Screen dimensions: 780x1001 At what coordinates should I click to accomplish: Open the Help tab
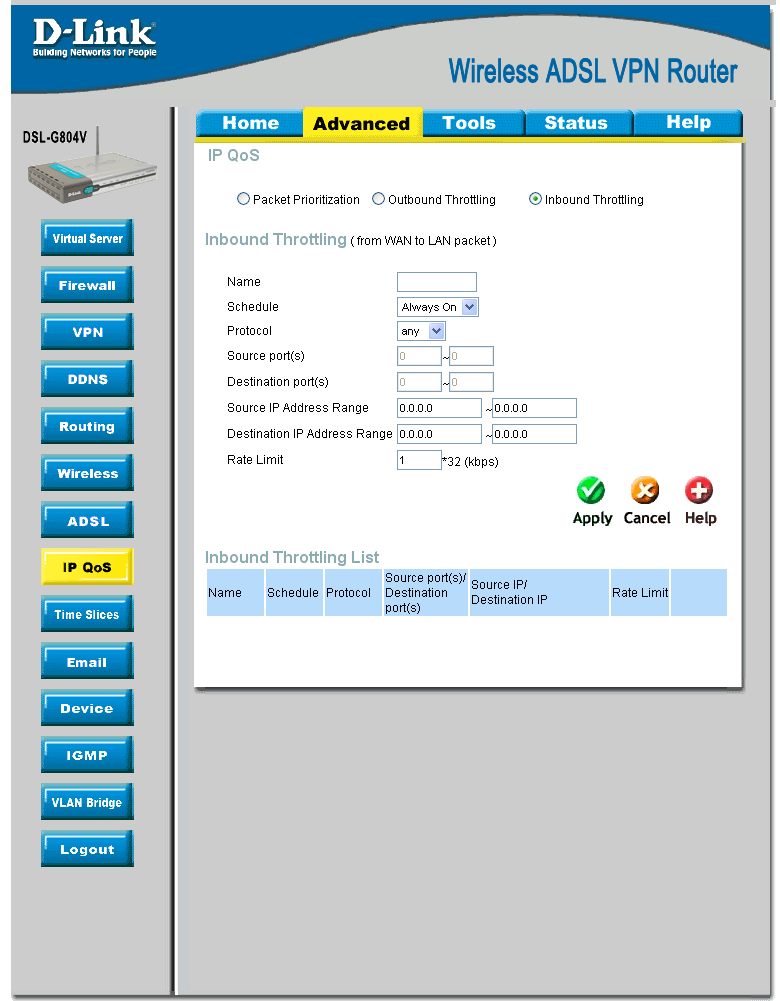click(x=688, y=123)
